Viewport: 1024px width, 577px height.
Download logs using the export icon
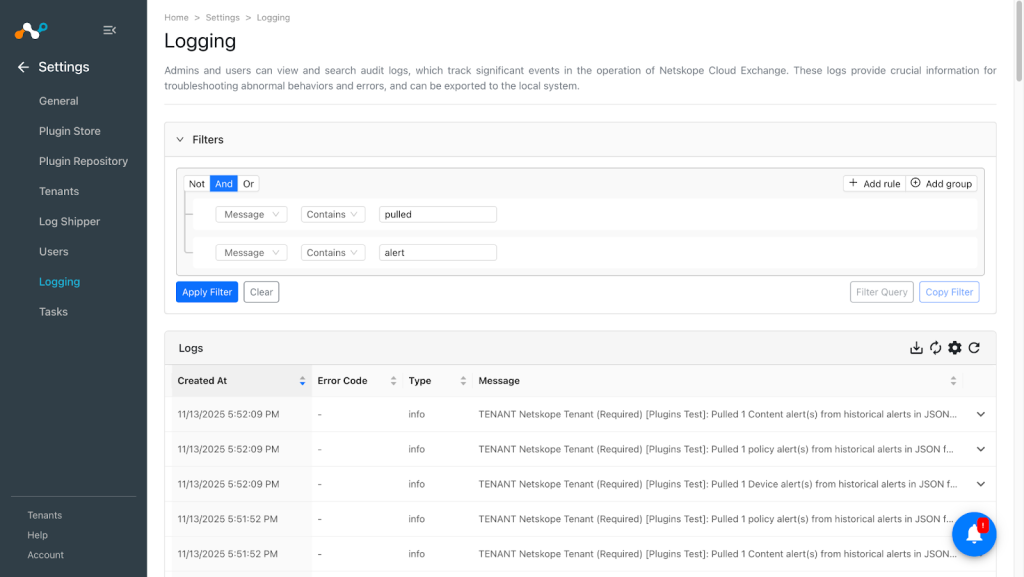click(x=916, y=348)
